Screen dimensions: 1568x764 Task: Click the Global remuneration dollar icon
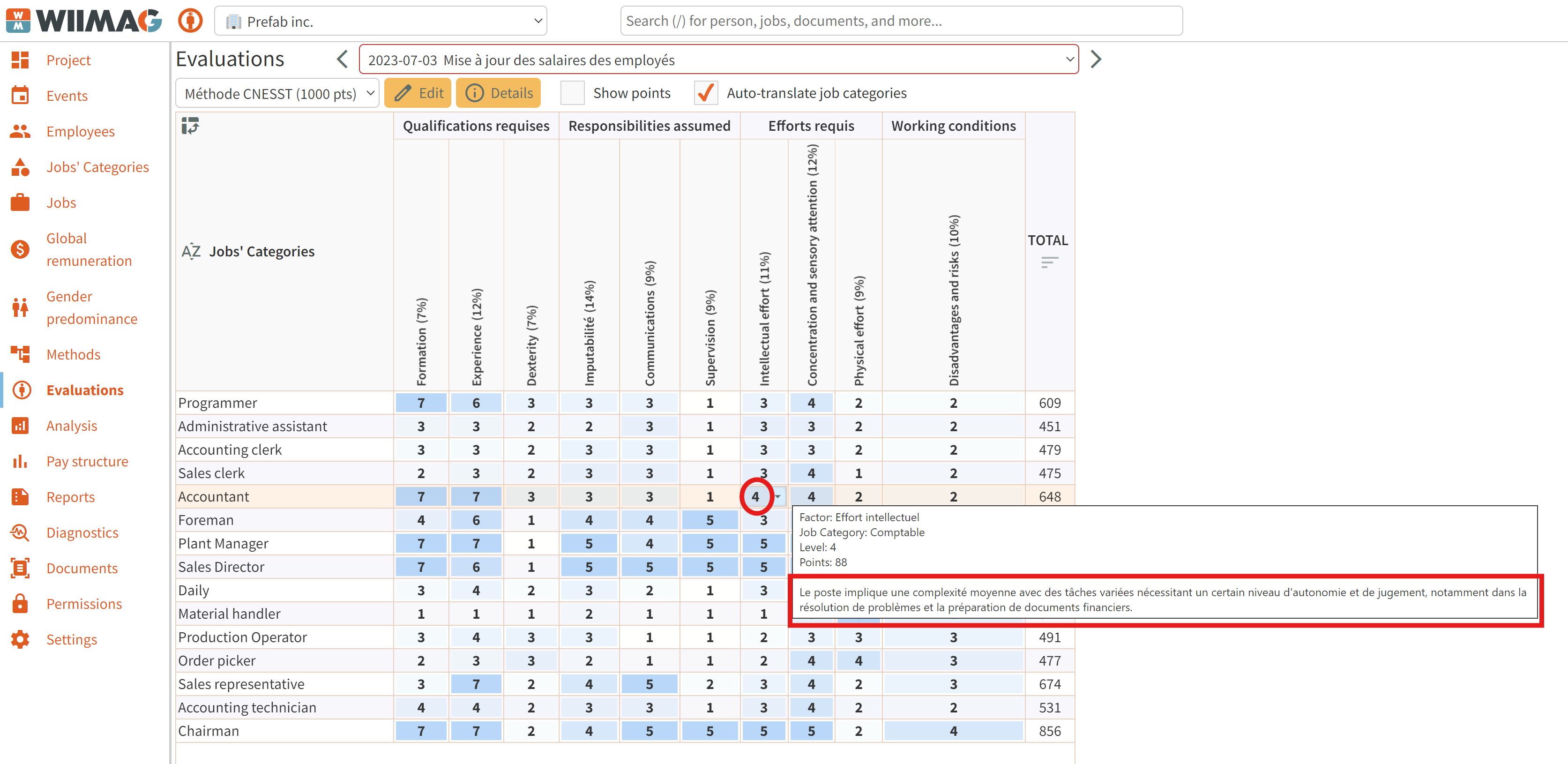(x=20, y=249)
